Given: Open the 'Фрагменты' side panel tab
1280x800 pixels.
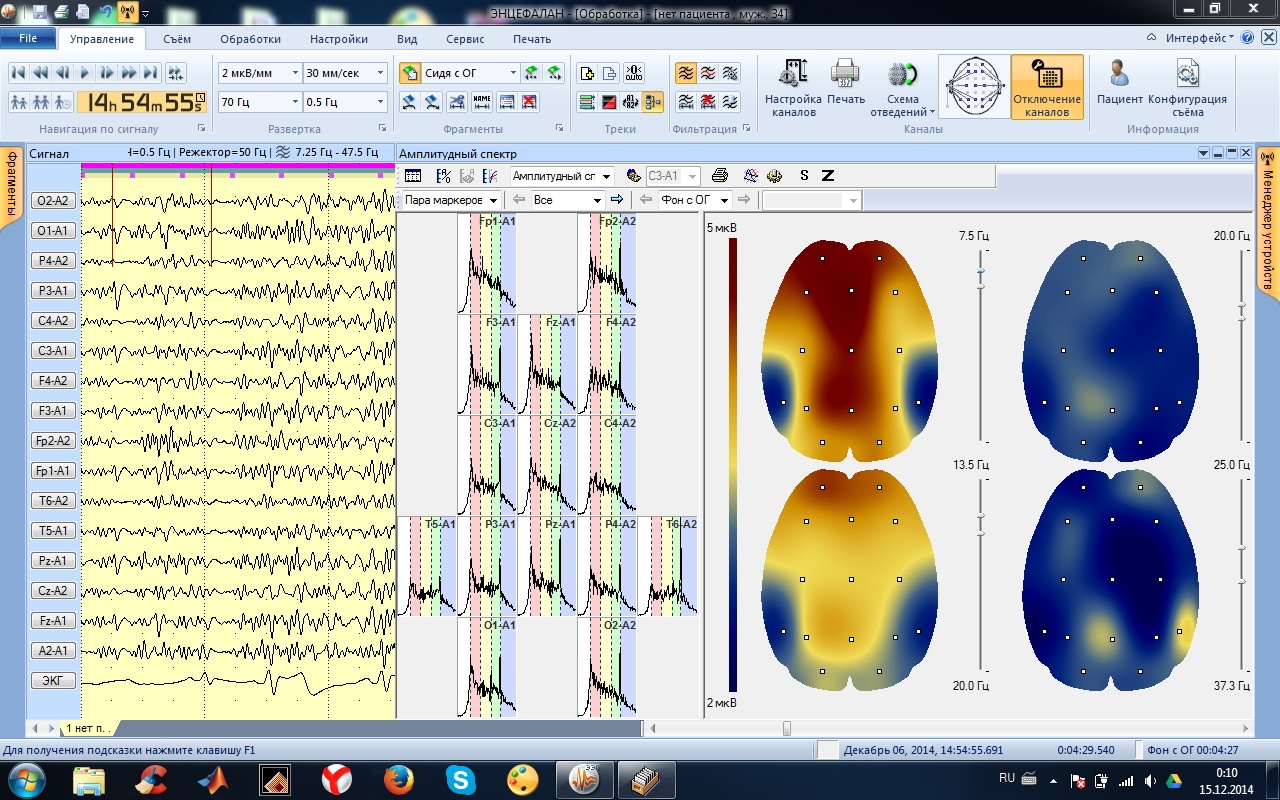Looking at the screenshot, I should point(12,187).
